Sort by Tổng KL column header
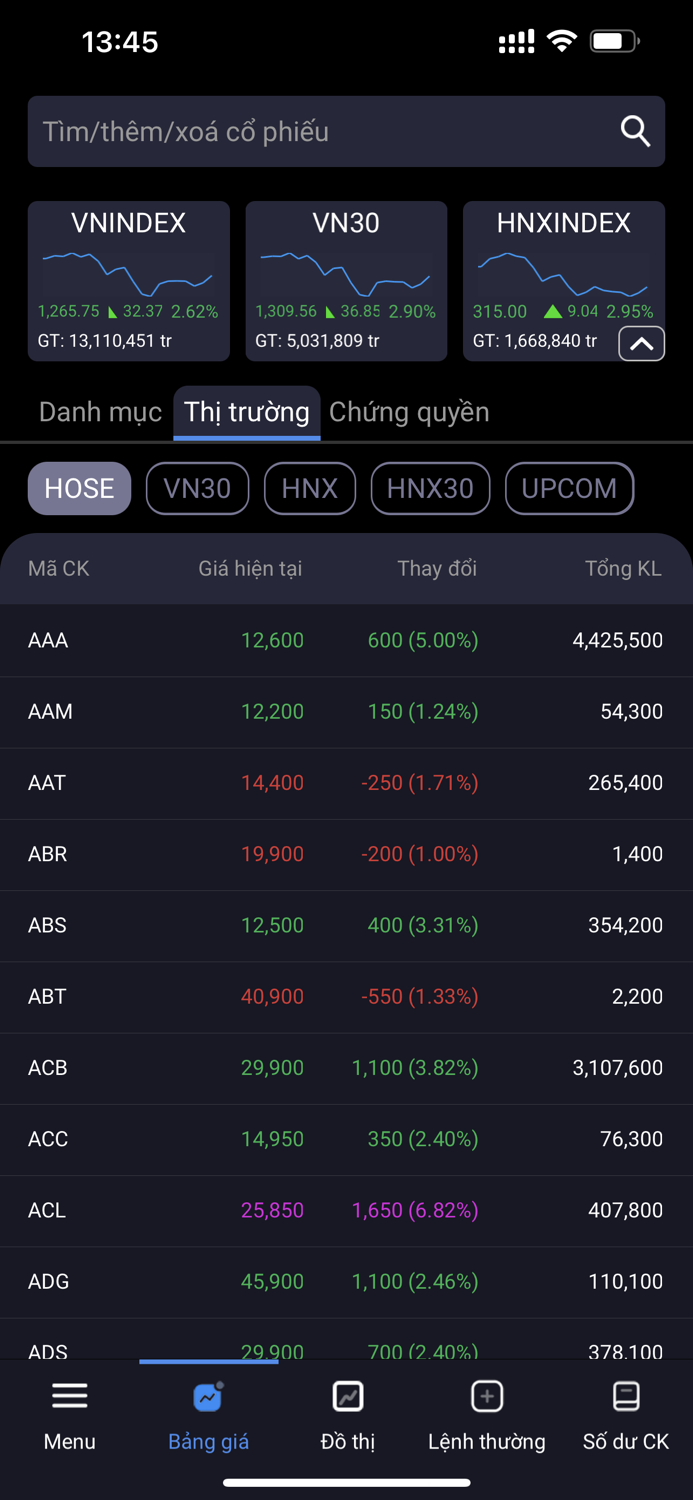Screen dimensions: 693x1500 [622, 569]
